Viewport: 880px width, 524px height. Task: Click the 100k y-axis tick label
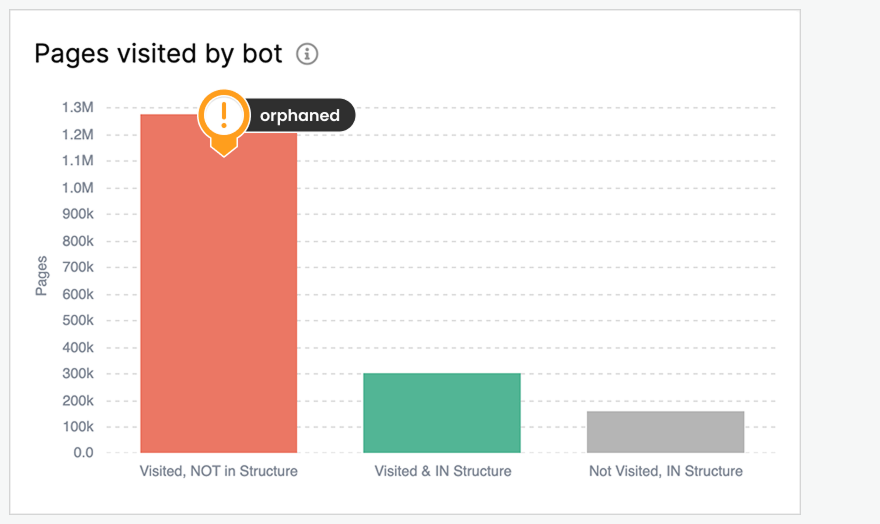click(x=78, y=427)
